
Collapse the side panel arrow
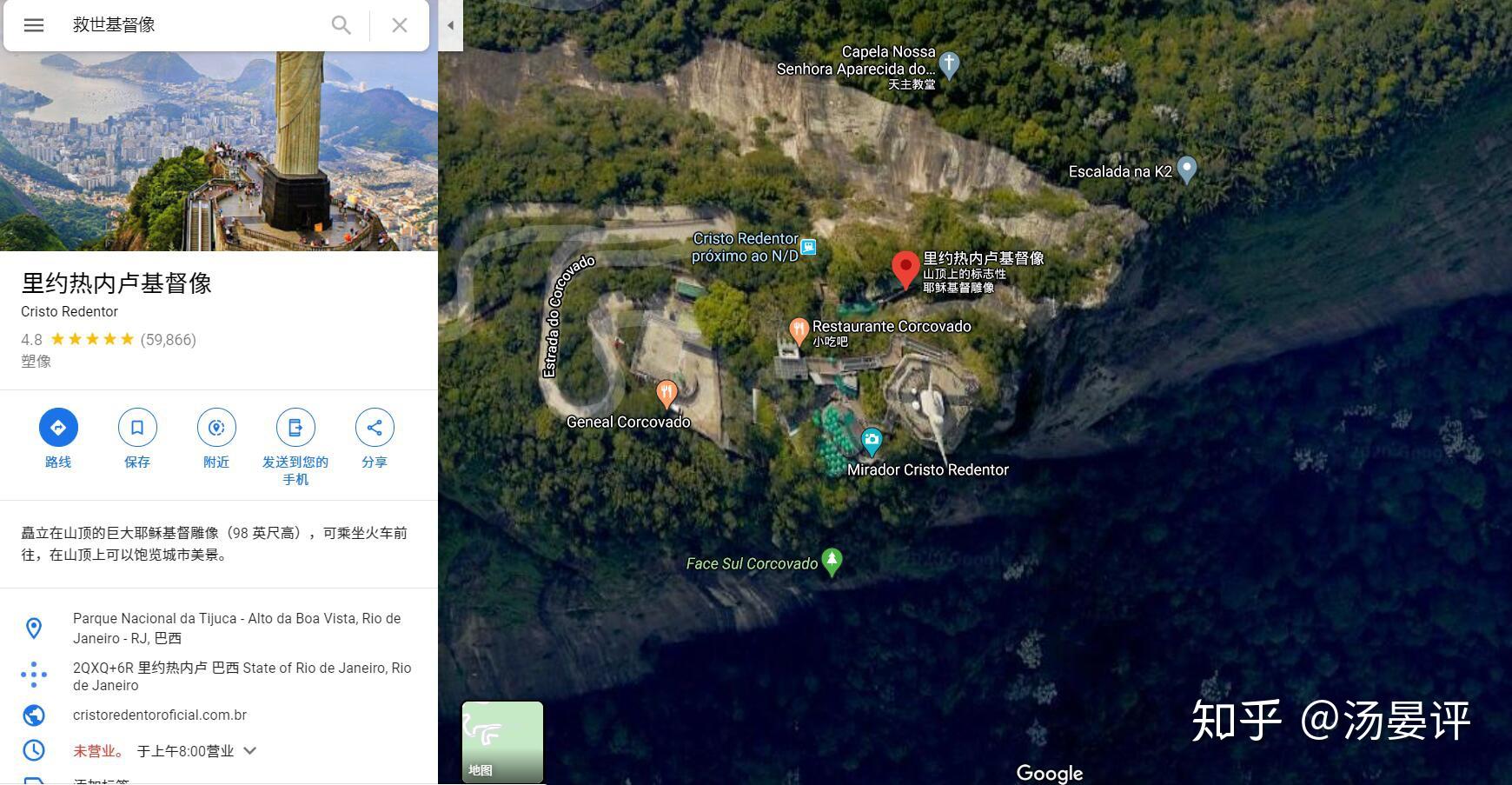click(x=450, y=25)
